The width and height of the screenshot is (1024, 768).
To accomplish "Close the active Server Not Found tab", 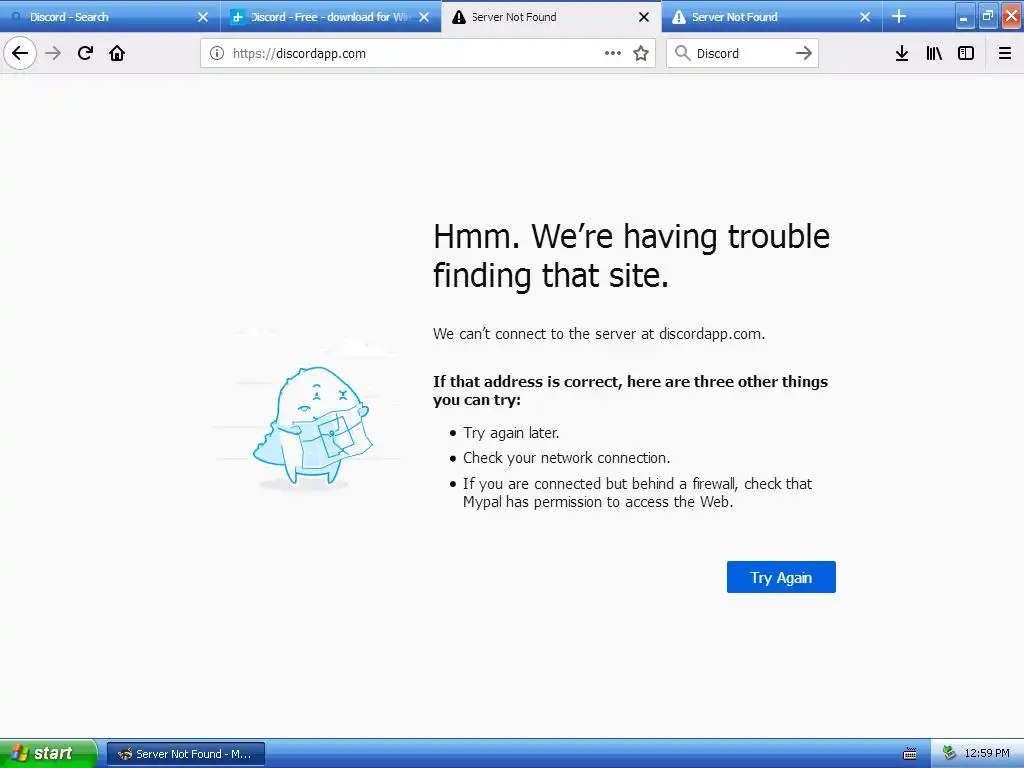I will [x=644, y=17].
